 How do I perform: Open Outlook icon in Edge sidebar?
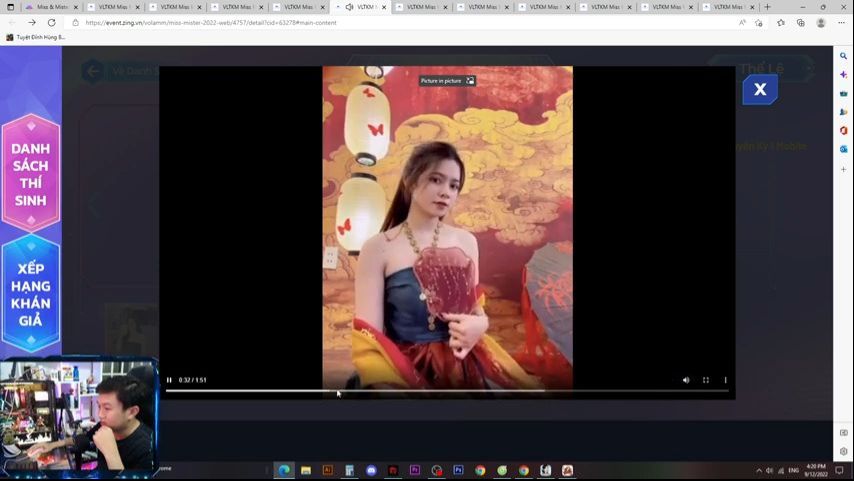click(843, 149)
